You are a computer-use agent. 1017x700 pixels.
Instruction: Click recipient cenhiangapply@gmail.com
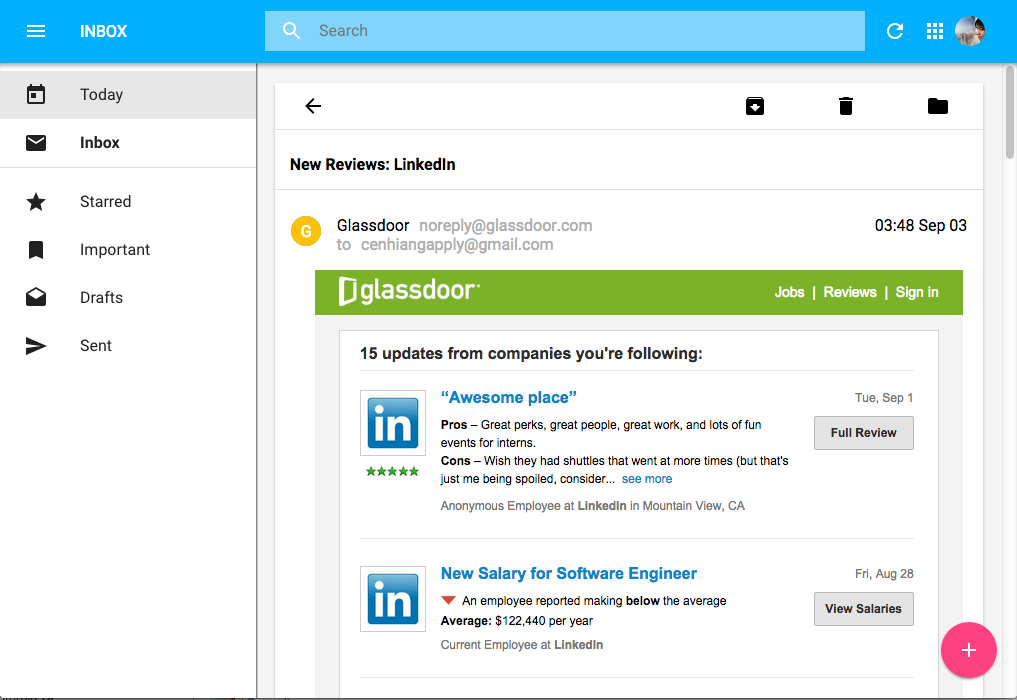tap(457, 245)
